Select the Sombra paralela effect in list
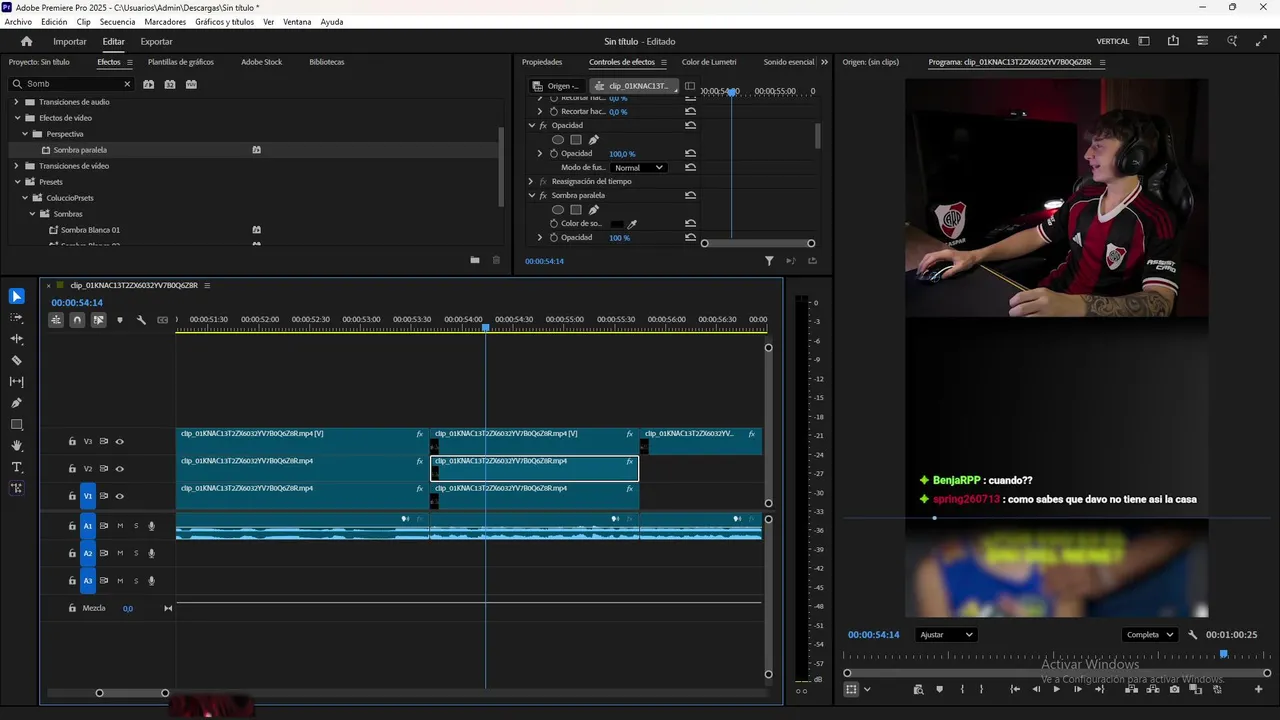The image size is (1280, 720). pos(80,150)
